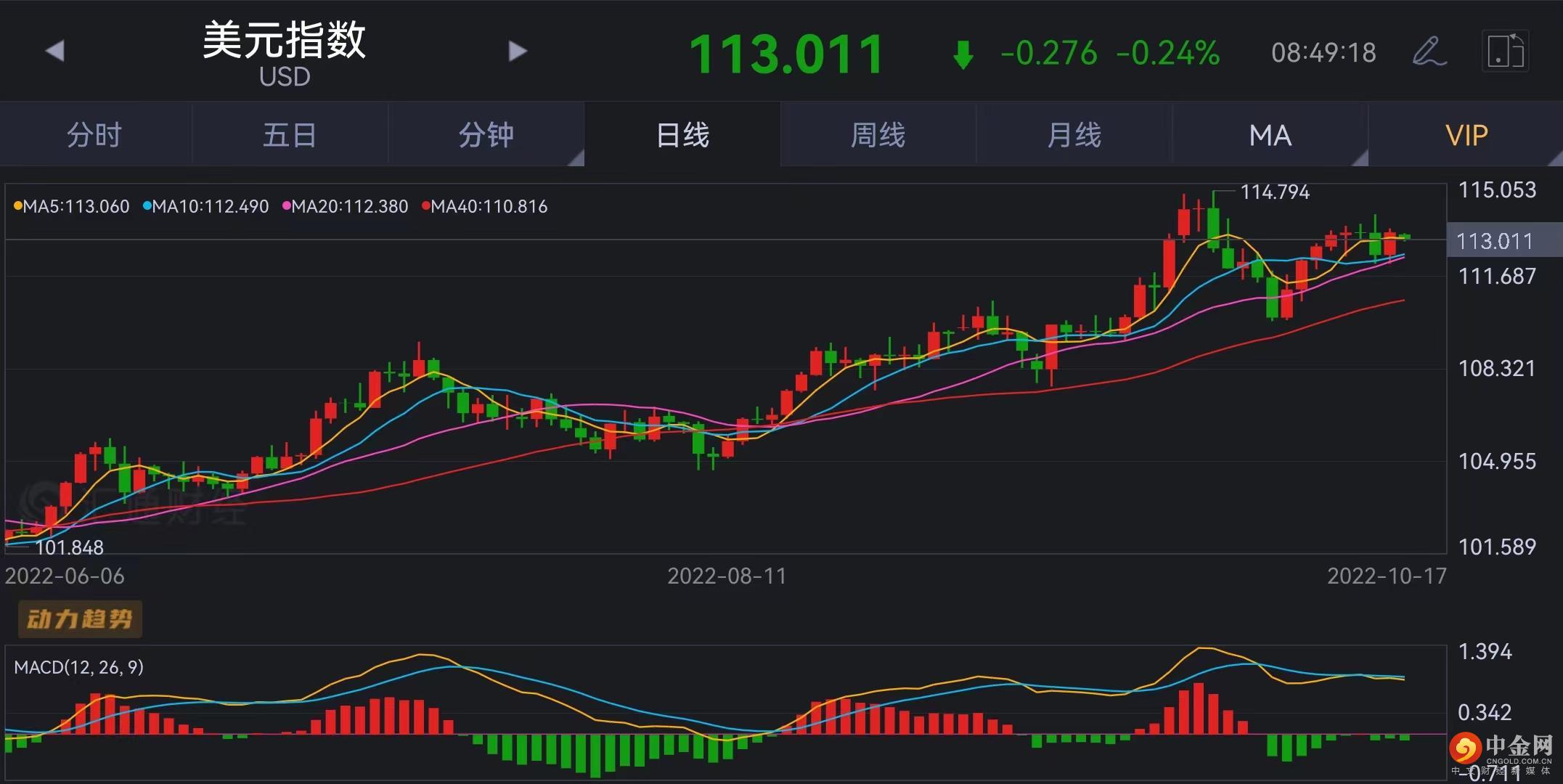The width and height of the screenshot is (1563, 784).
Task: Switch to 月线 monthly chart
Action: pyautogui.click(x=1074, y=135)
